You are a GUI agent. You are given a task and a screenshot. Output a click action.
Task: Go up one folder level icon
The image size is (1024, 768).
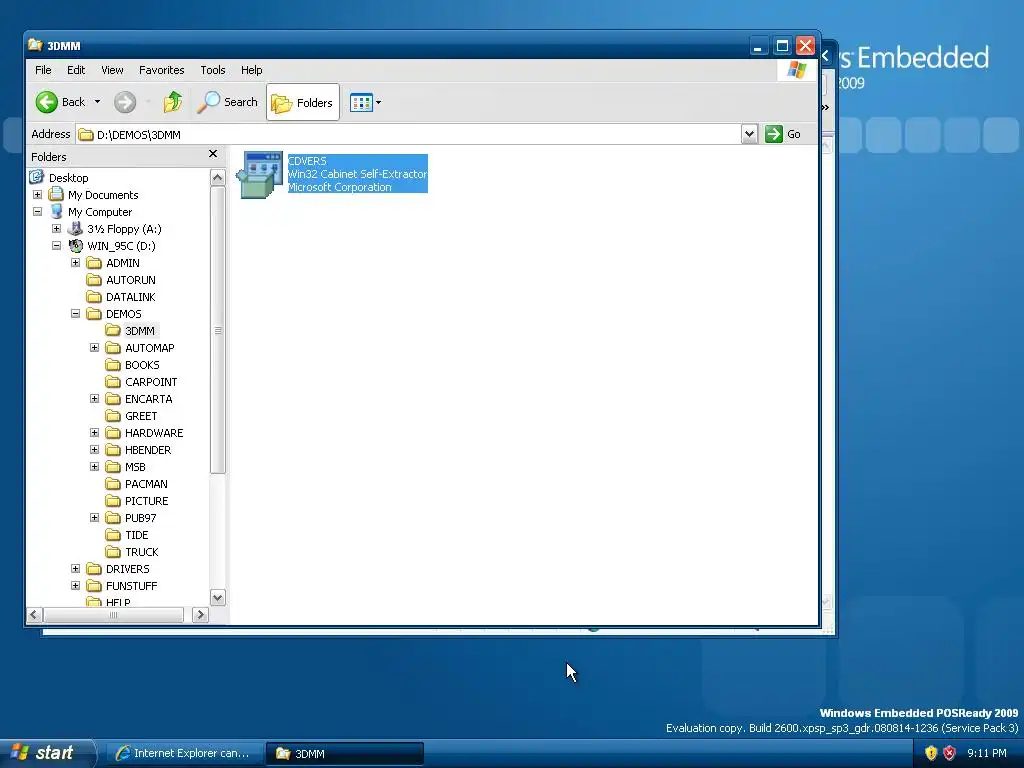click(x=172, y=102)
